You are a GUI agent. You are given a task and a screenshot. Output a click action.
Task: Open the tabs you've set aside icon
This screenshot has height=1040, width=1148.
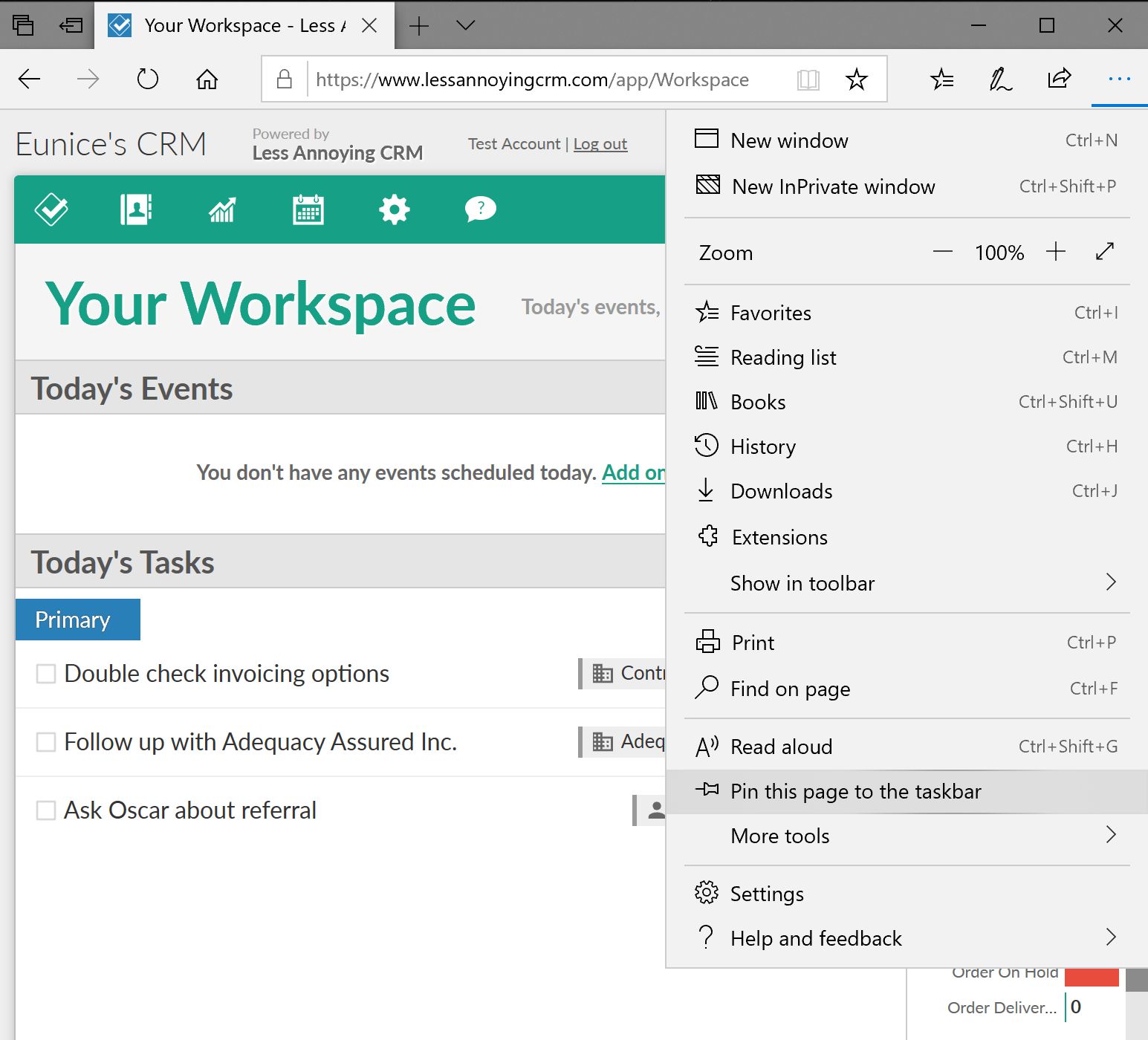[23, 25]
